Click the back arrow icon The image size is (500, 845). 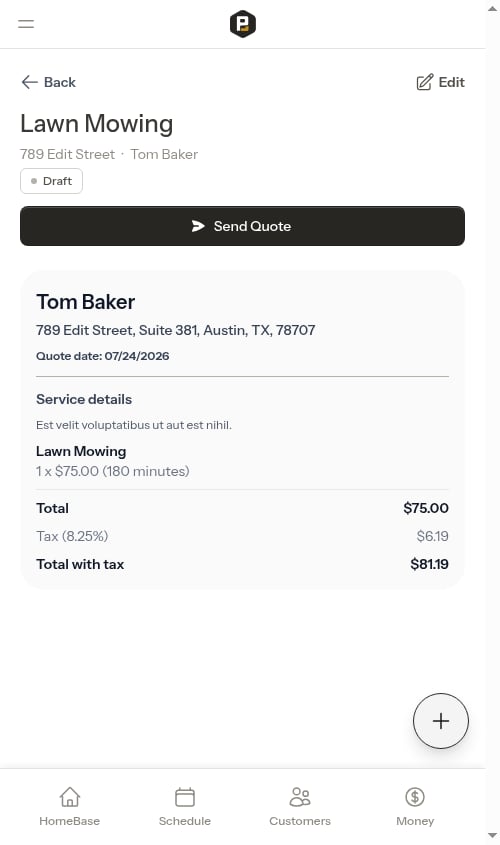tap(29, 82)
